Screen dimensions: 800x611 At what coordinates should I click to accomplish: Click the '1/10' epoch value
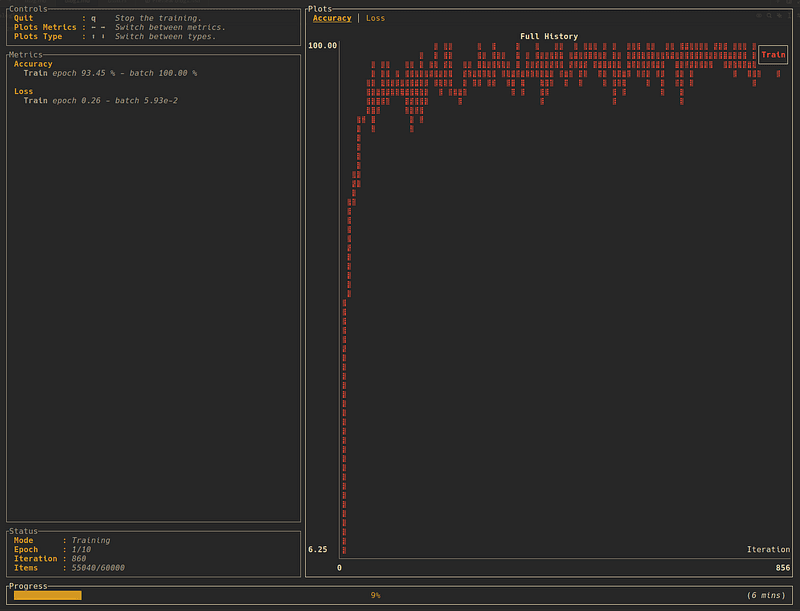[x=81, y=550]
